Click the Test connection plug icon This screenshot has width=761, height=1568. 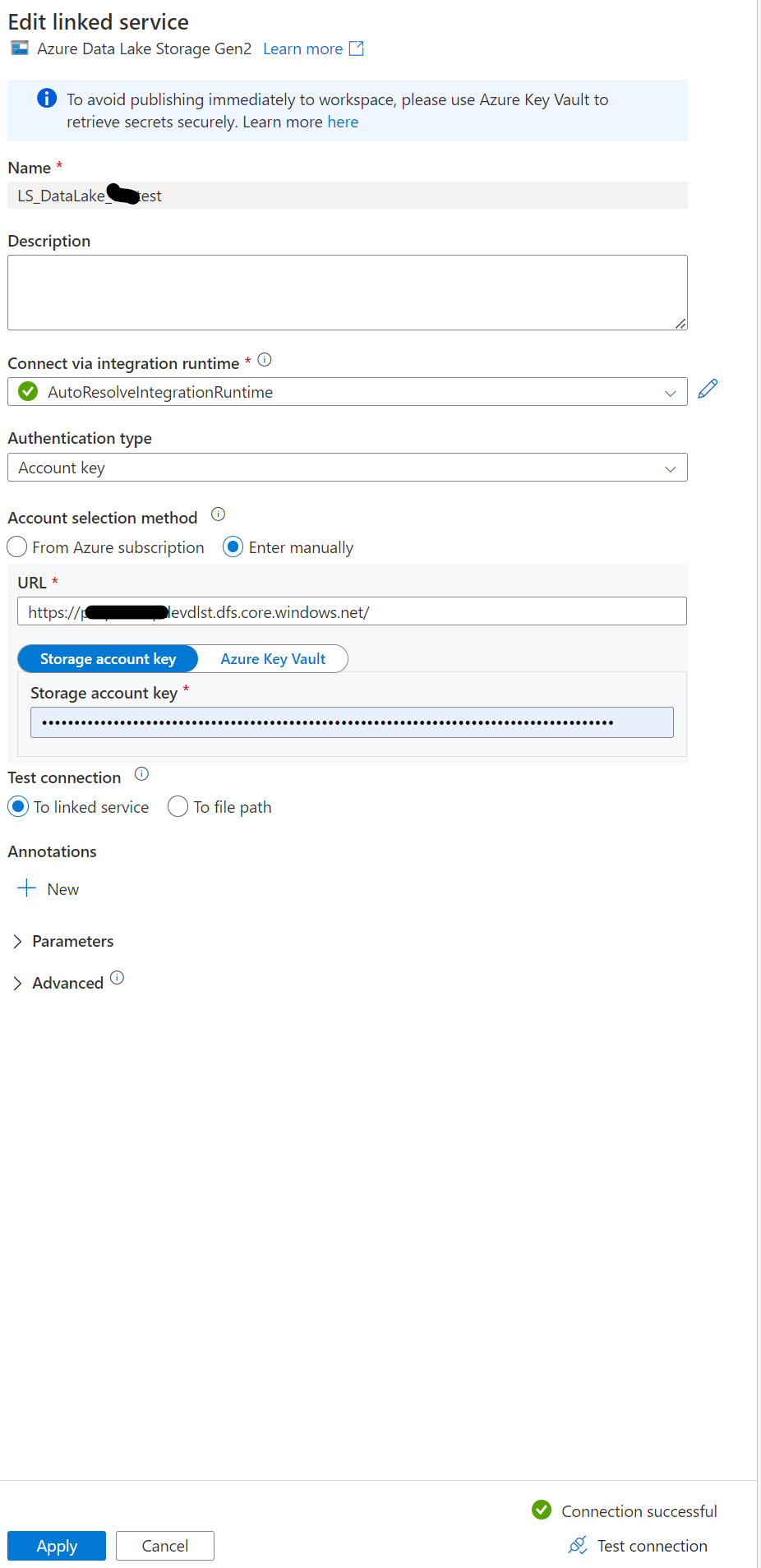pyautogui.click(x=578, y=1546)
